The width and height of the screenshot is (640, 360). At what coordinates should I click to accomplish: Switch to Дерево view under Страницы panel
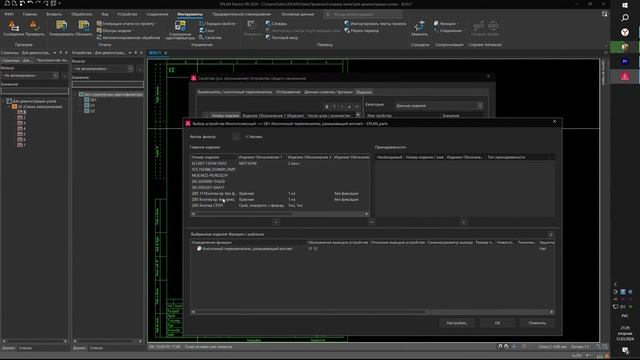tap(8, 348)
